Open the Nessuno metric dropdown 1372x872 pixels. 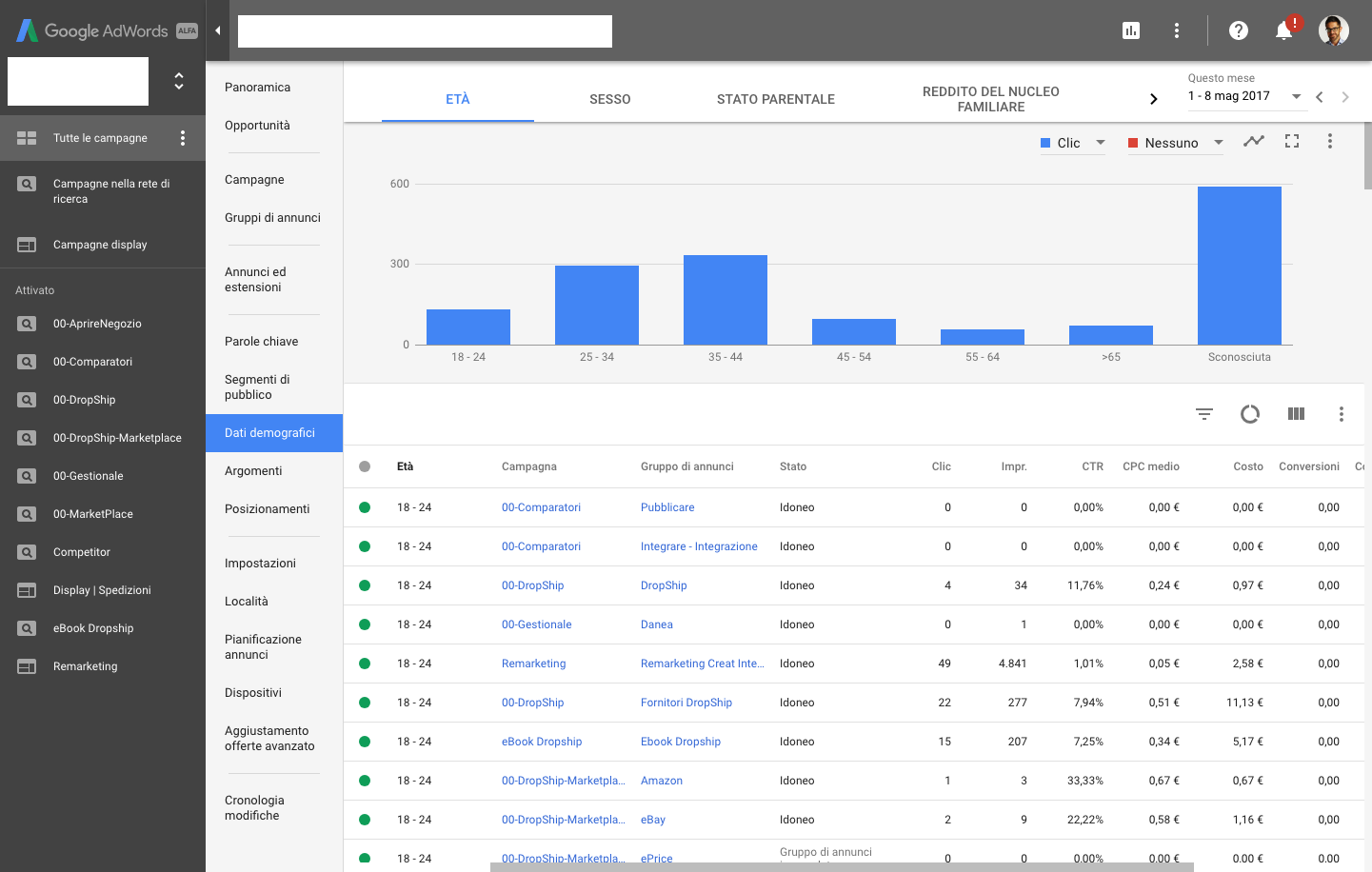tap(1176, 143)
